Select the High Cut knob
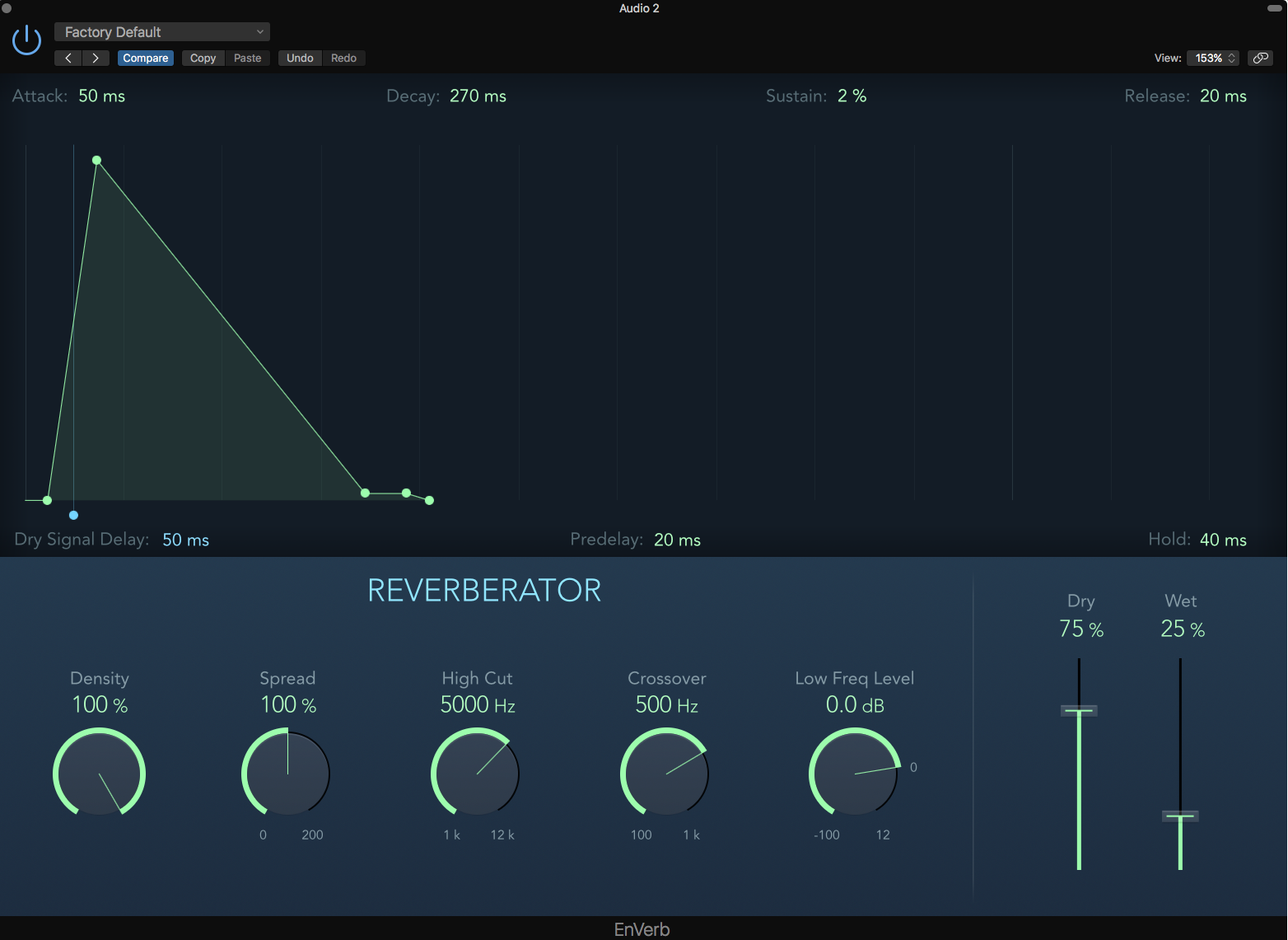Image resolution: width=1288 pixels, height=940 pixels. click(x=475, y=773)
